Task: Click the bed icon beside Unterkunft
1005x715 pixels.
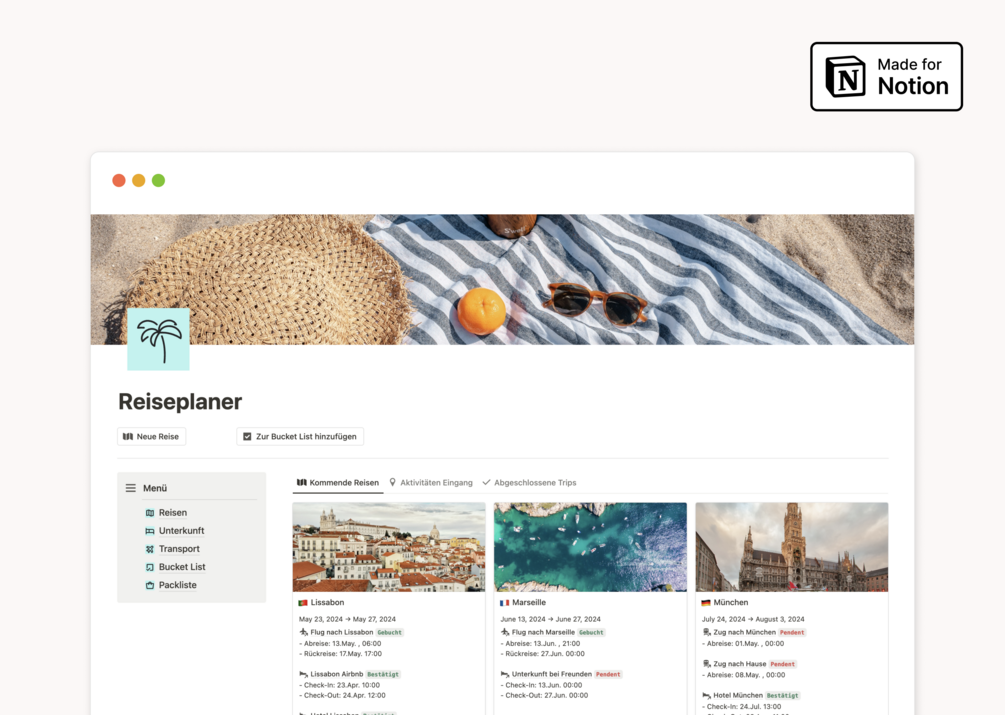Action: [x=150, y=530]
